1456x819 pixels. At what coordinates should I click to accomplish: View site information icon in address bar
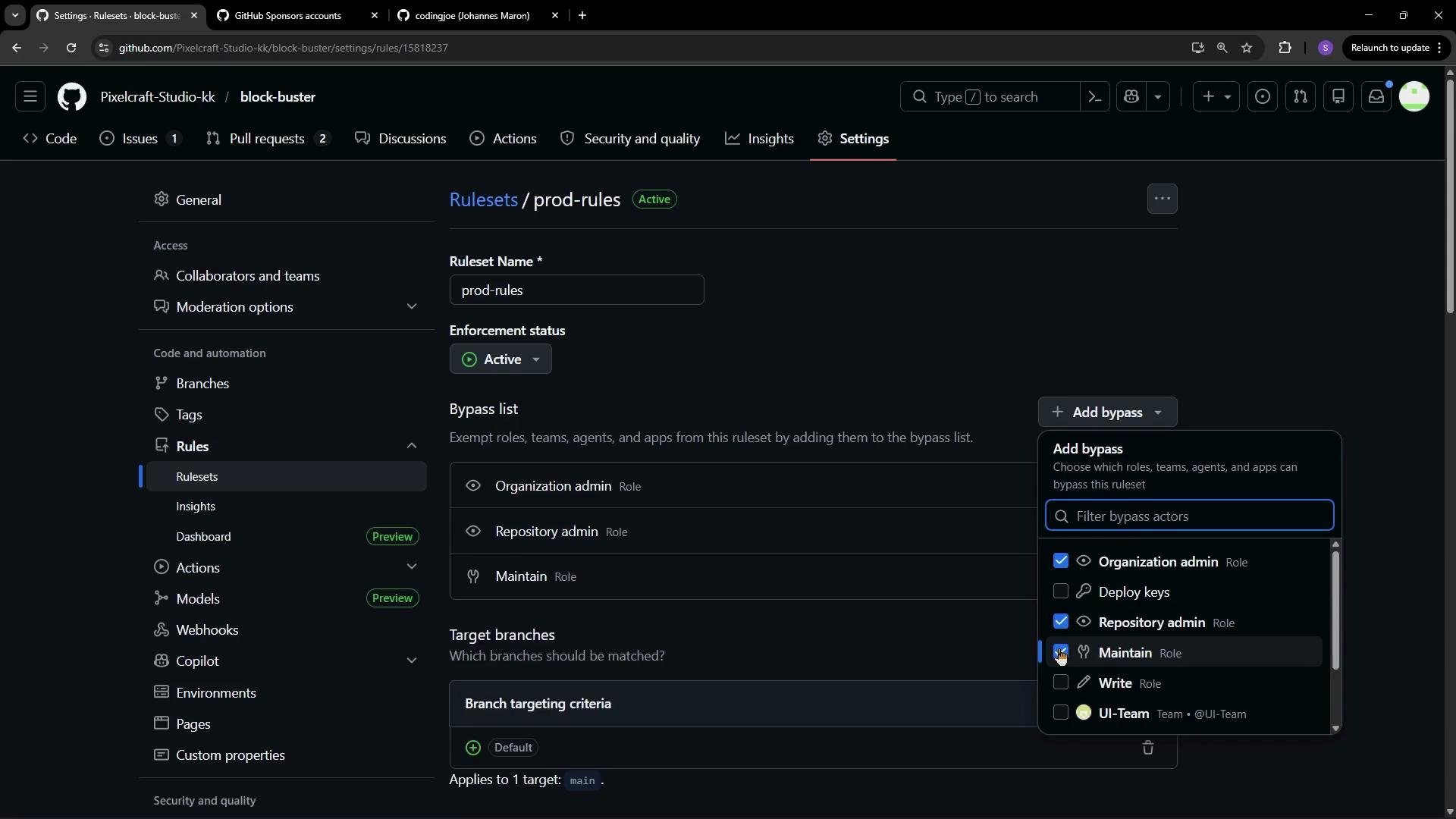[104, 48]
